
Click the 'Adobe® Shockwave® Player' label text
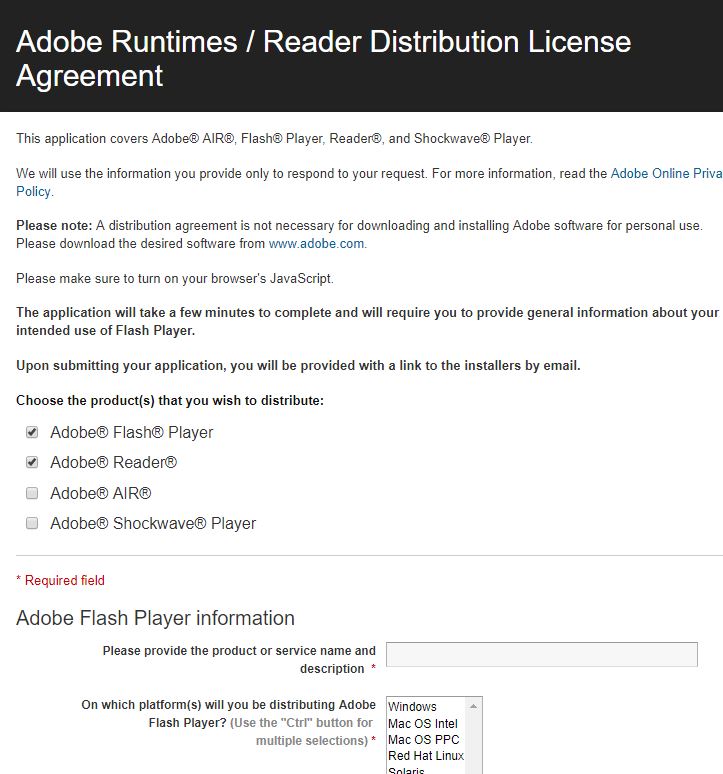pos(153,524)
